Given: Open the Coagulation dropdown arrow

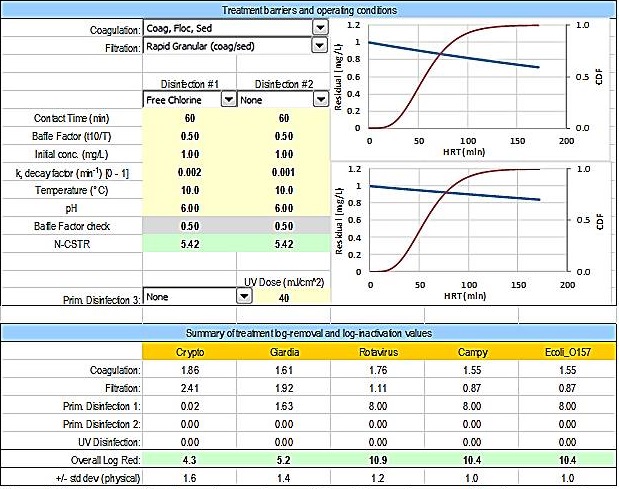Looking at the screenshot, I should tap(320, 29).
